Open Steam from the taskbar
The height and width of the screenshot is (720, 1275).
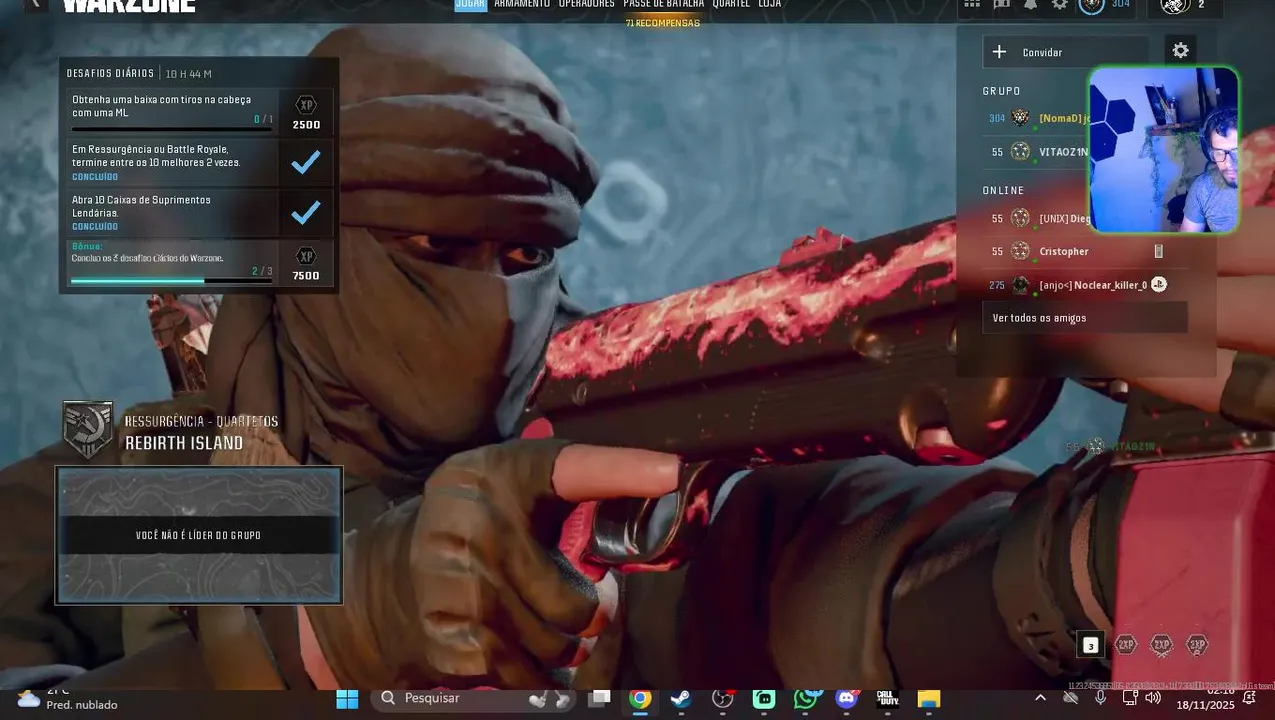681,699
